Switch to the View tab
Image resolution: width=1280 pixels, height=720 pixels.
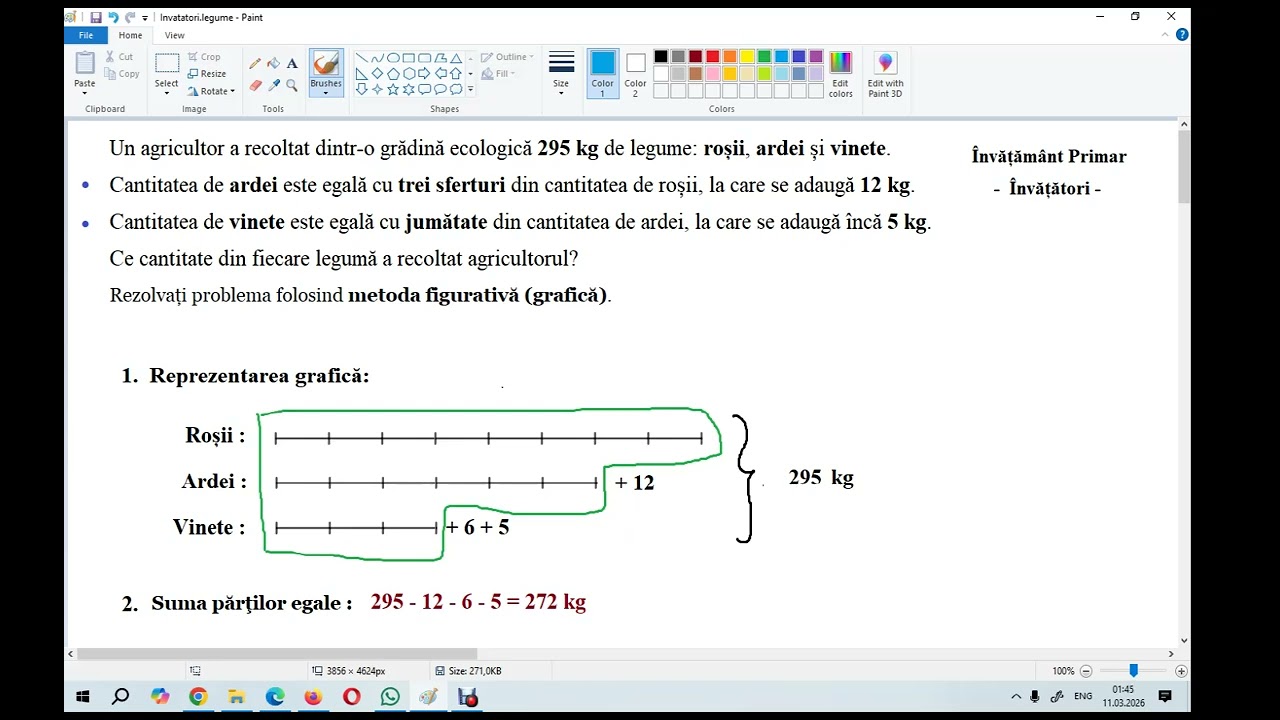click(x=174, y=35)
